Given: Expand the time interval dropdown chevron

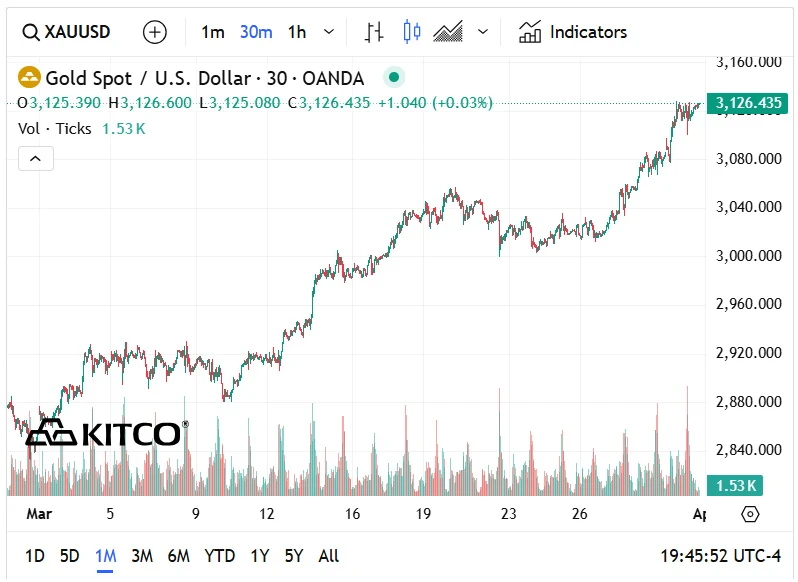Looking at the screenshot, I should coord(329,32).
